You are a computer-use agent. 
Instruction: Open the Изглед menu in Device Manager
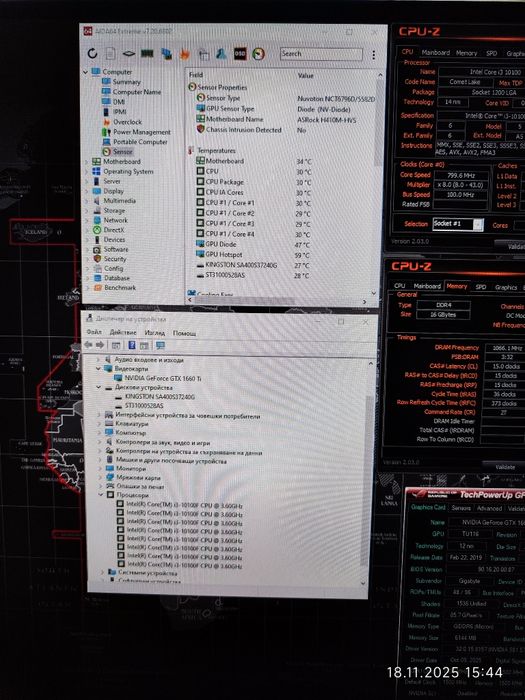tap(155, 333)
